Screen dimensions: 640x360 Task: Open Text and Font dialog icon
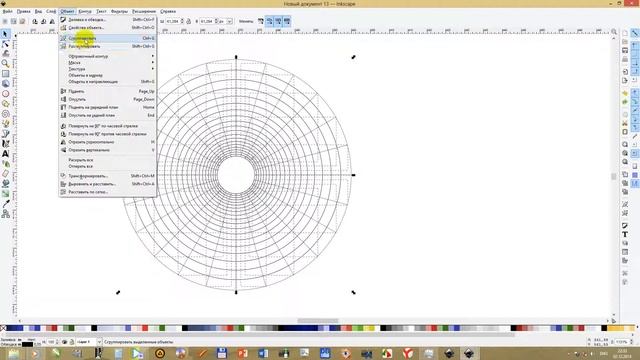coord(625,235)
